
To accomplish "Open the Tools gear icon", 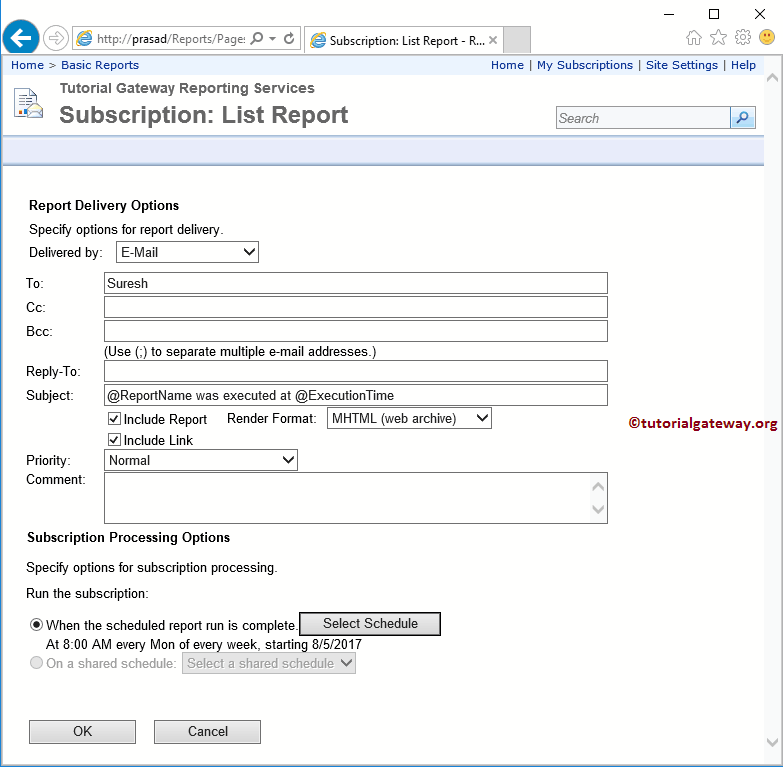I will pos(743,37).
